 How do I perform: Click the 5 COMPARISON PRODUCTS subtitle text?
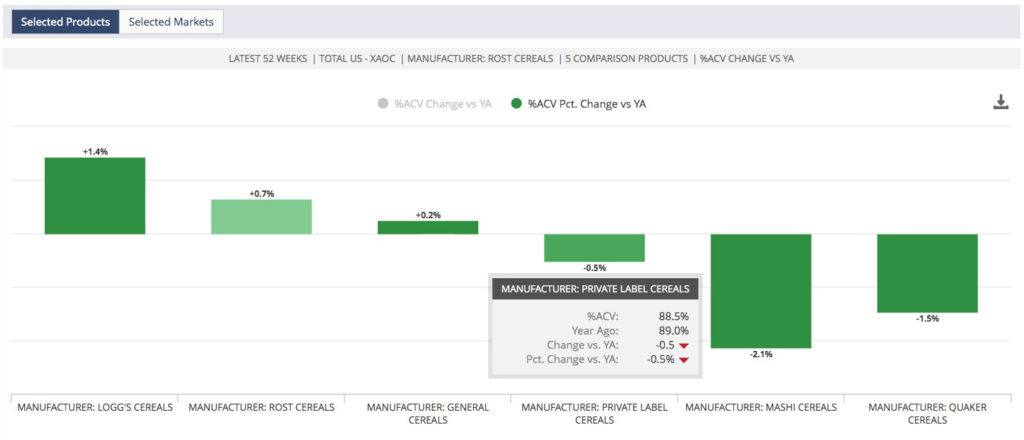pyautogui.click(x=626, y=59)
